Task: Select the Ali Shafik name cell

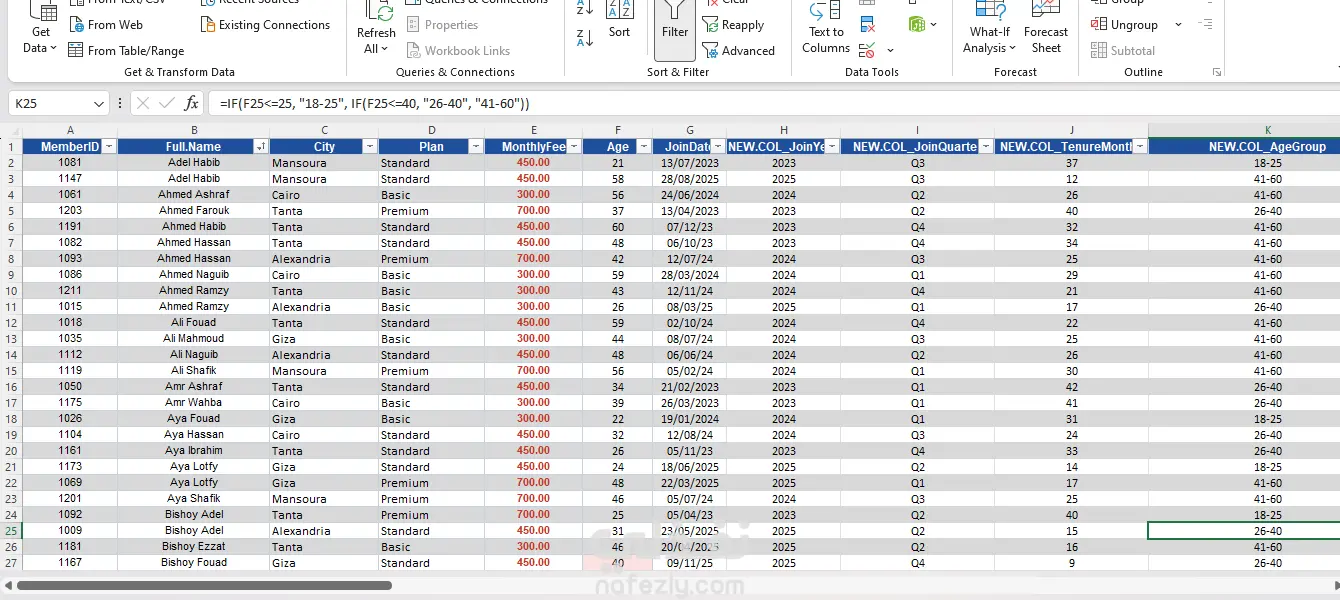Action: pyautogui.click(x=194, y=371)
